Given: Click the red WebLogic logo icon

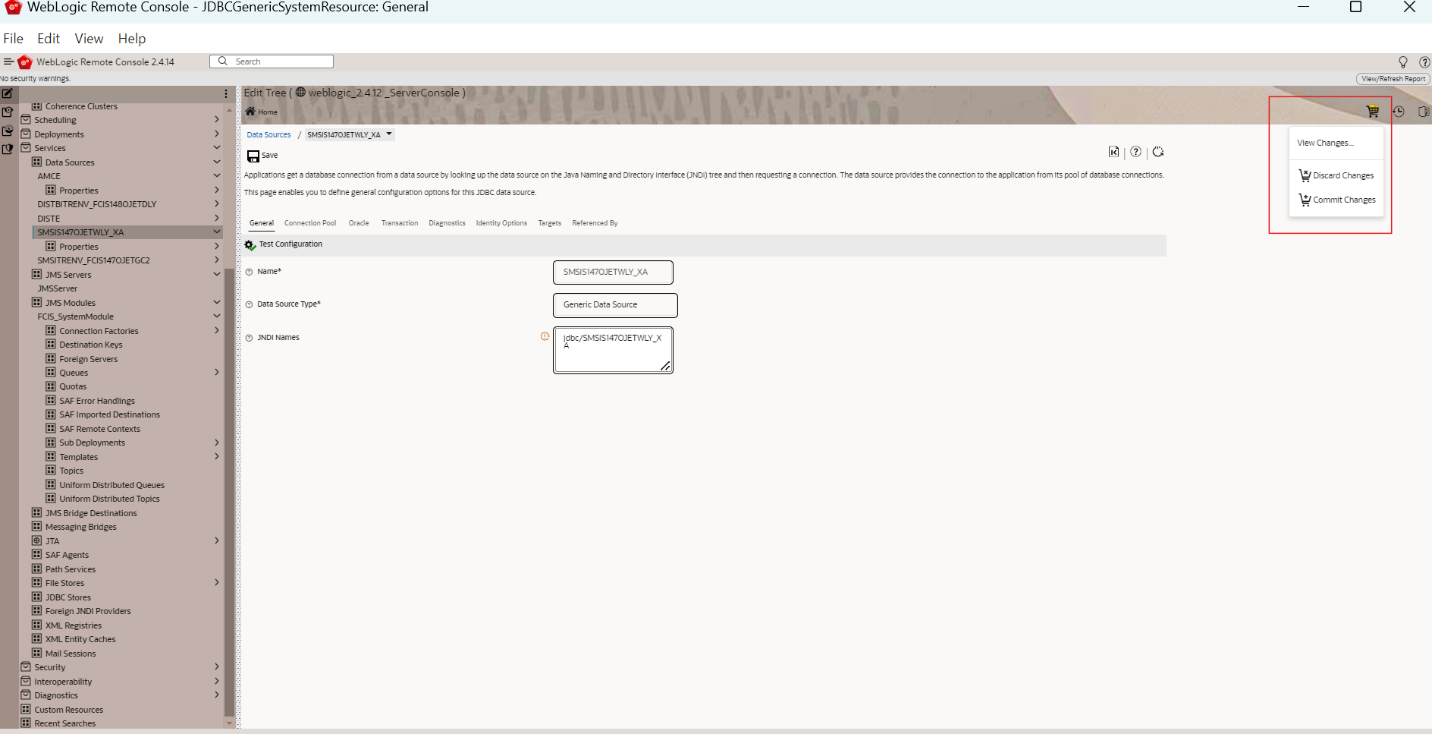Looking at the screenshot, I should tap(24, 62).
